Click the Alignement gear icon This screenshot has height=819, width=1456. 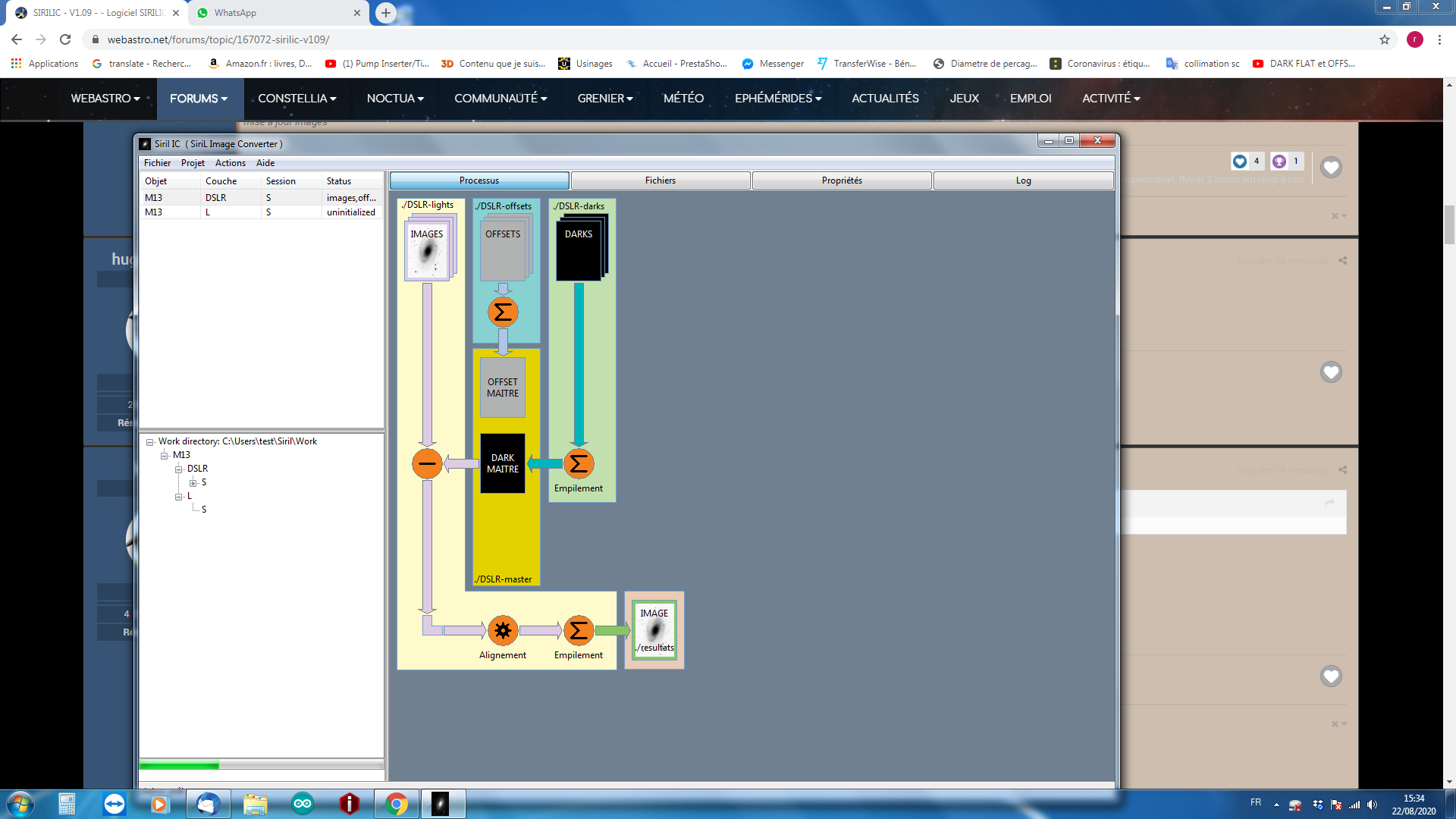[502, 630]
